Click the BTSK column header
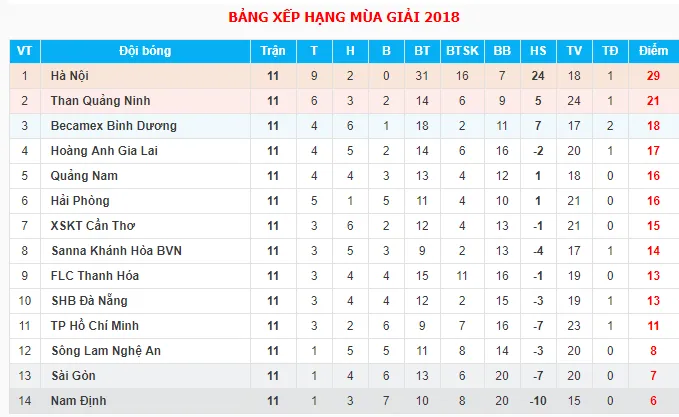679x417 pixels. coord(462,51)
